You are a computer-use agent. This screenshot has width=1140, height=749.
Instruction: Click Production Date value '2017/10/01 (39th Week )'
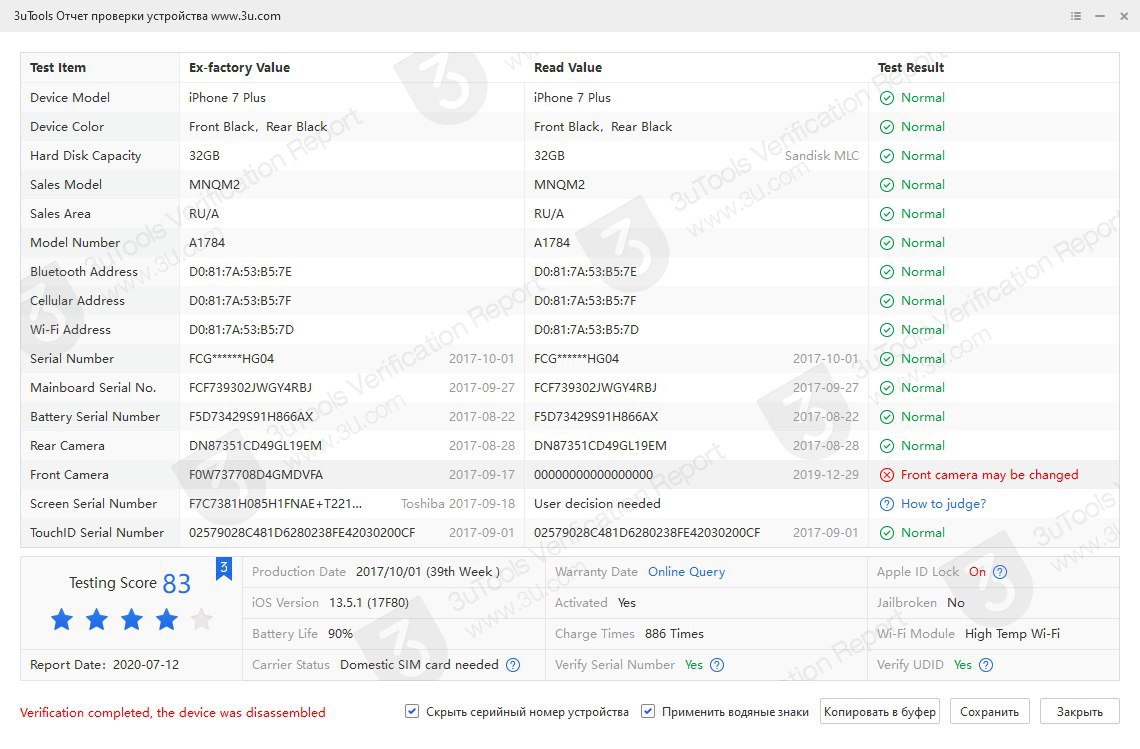coord(428,572)
